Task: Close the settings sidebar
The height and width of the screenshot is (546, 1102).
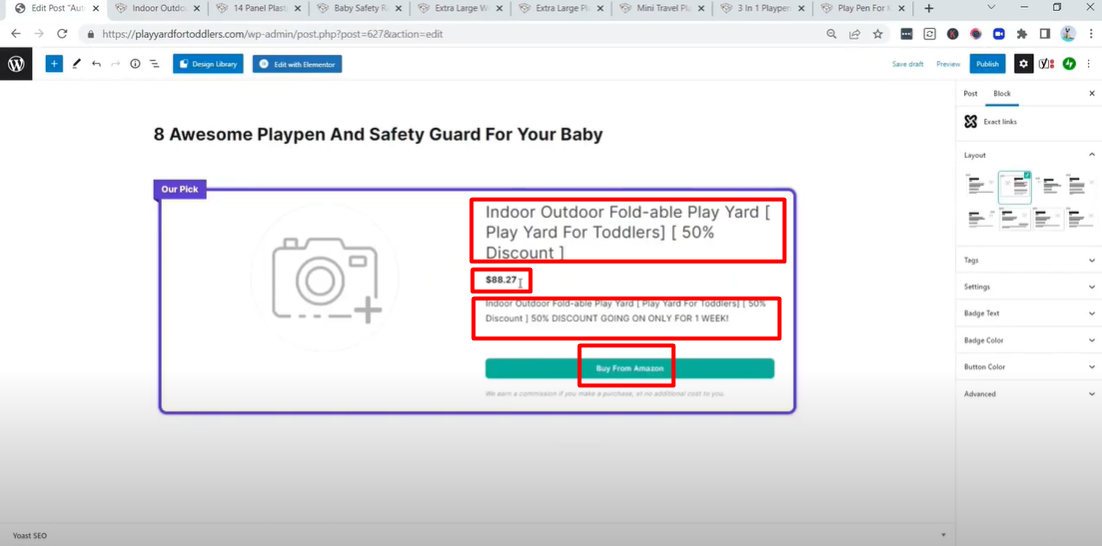Action: coord(1091,93)
